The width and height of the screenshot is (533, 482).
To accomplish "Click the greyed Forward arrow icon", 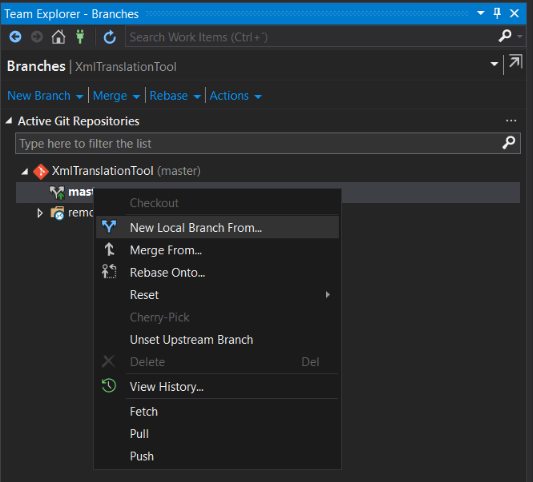I will [x=37, y=36].
